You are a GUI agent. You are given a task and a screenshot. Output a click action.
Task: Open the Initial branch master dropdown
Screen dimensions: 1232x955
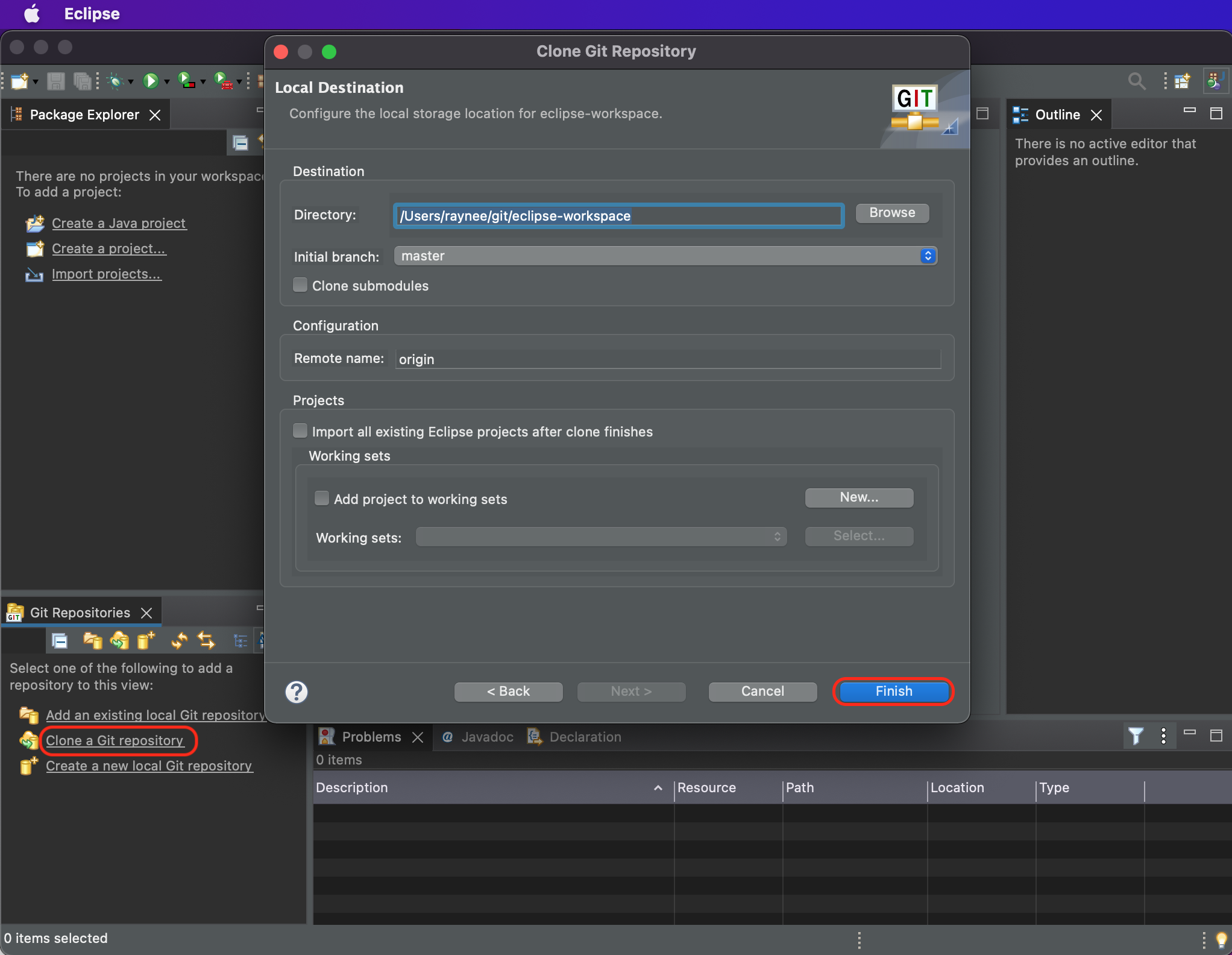(665, 256)
